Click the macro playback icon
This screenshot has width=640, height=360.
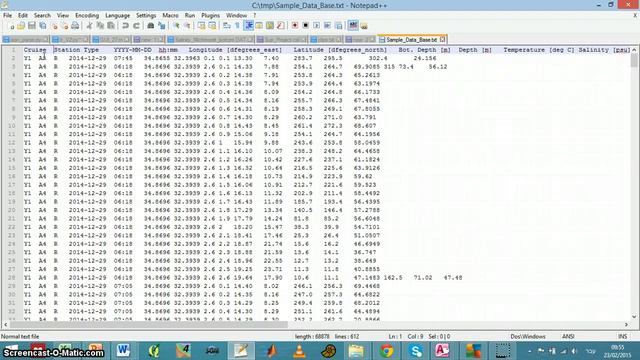(316, 26)
